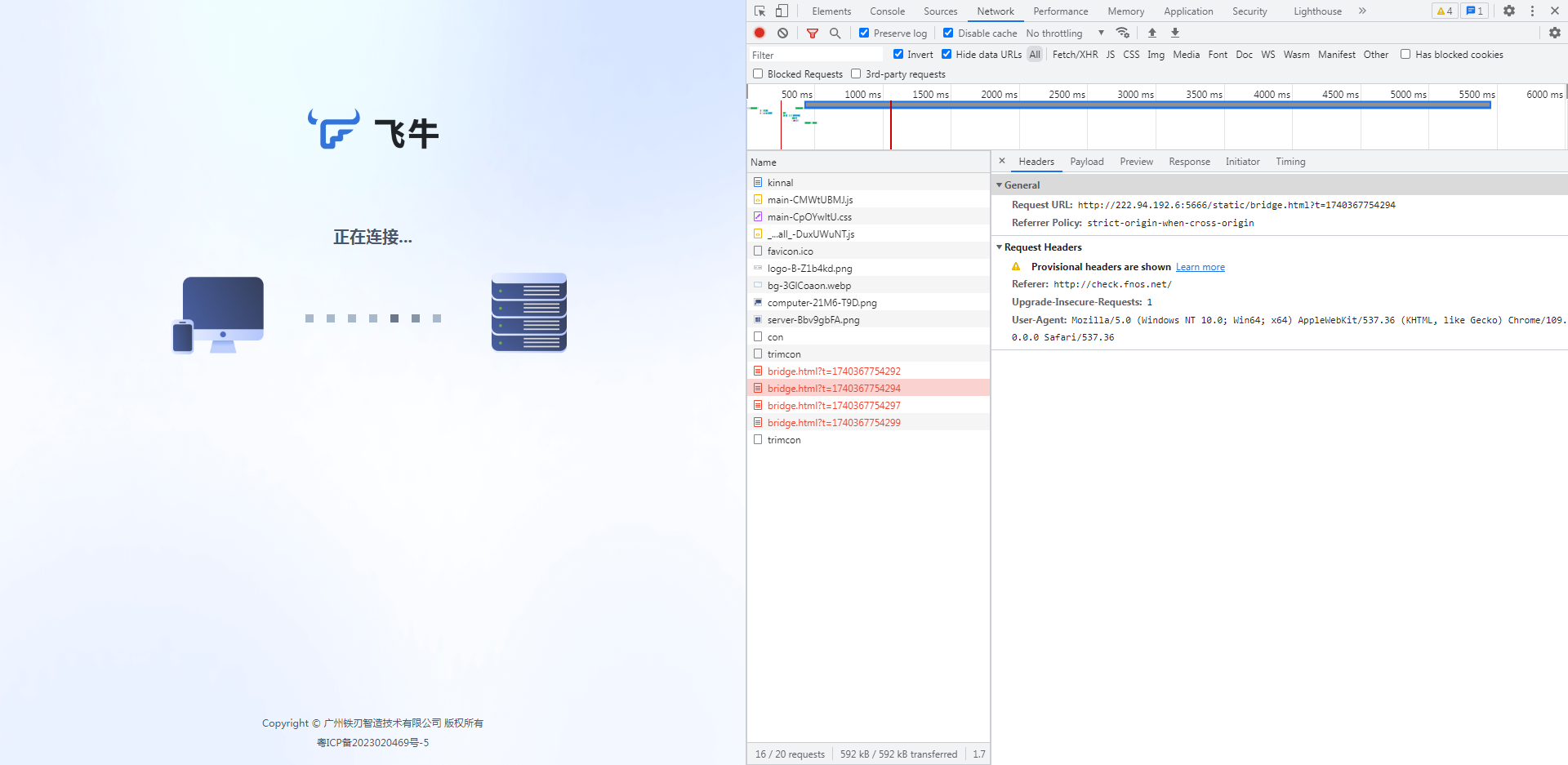This screenshot has height=765, width=1568.
Task: Open the No throttling dropdown
Action: tap(1065, 33)
